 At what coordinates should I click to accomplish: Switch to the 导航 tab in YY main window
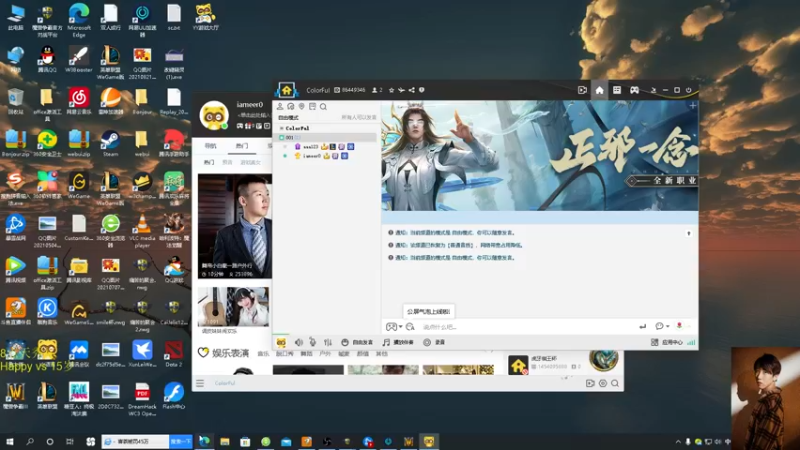pyautogui.click(x=211, y=146)
